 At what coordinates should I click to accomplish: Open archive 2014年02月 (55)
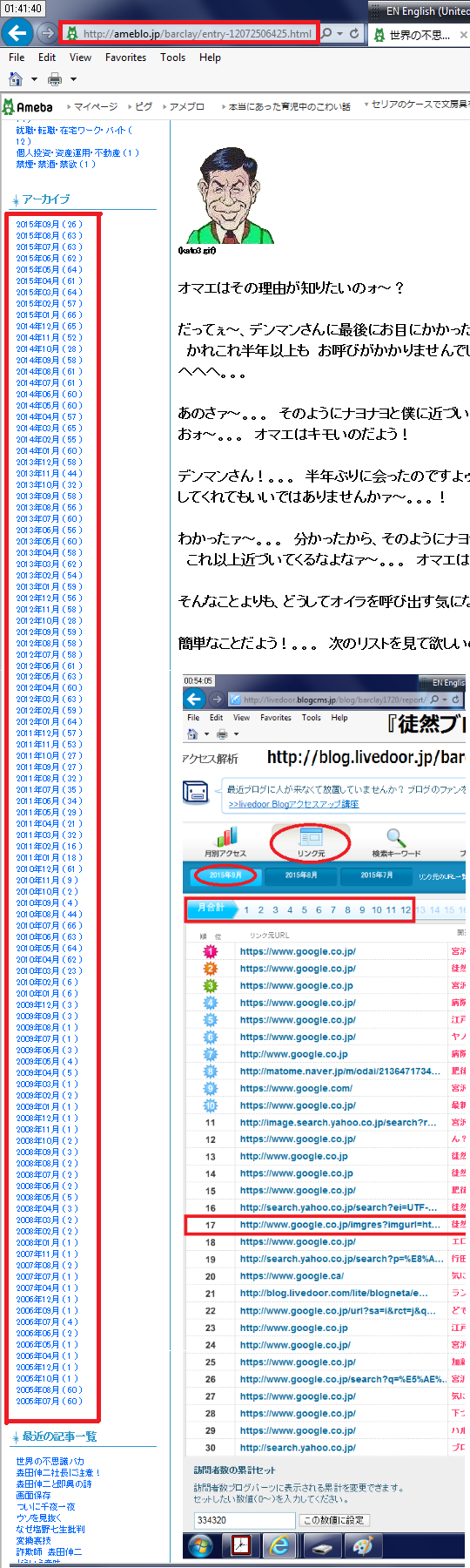pyautogui.click(x=49, y=439)
